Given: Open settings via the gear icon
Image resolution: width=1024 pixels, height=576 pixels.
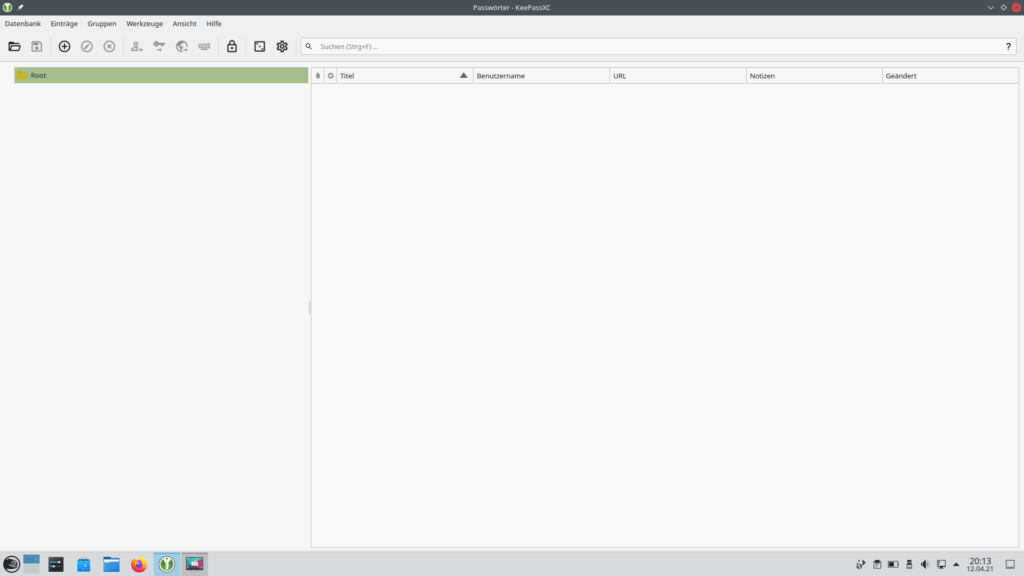Looking at the screenshot, I should click(x=282, y=46).
